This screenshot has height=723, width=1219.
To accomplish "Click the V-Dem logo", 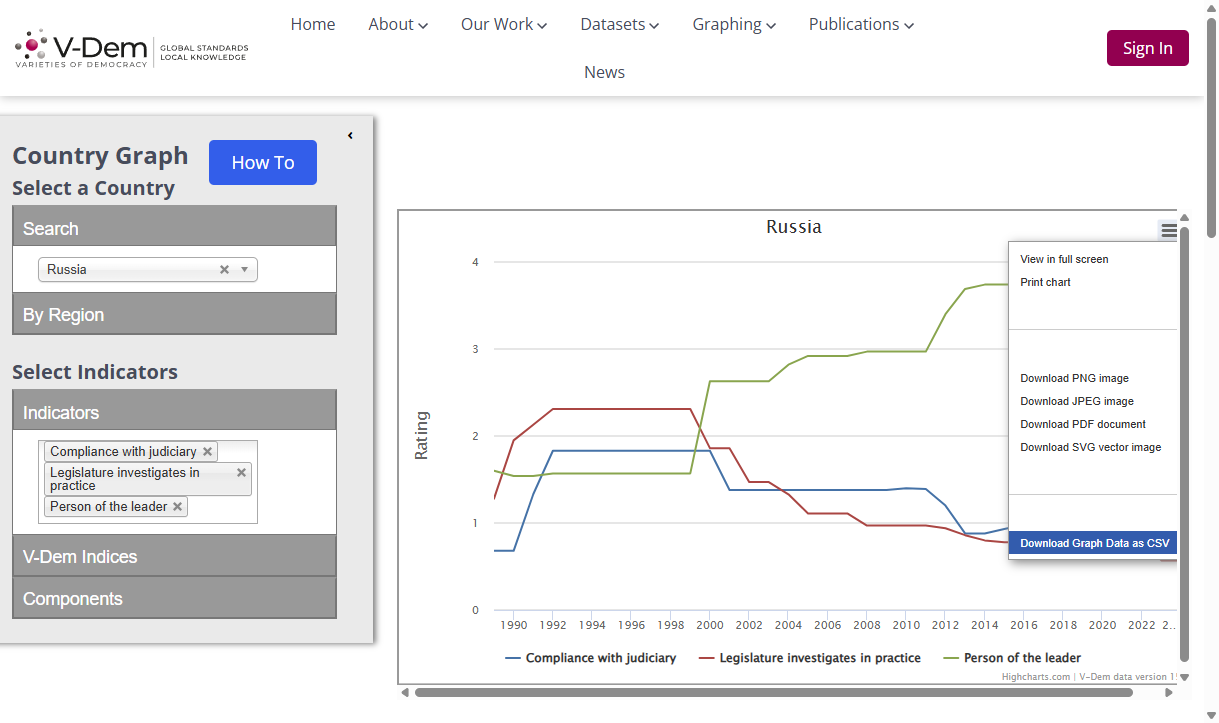I will point(131,48).
